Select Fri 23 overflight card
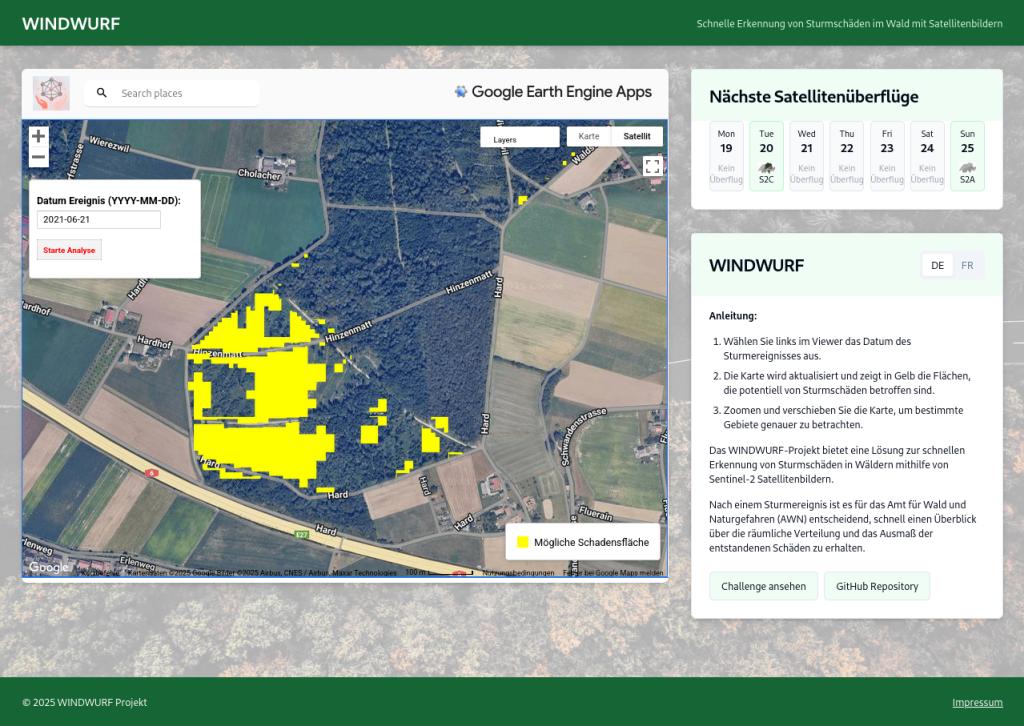This screenshot has width=1024, height=726. tap(887, 156)
